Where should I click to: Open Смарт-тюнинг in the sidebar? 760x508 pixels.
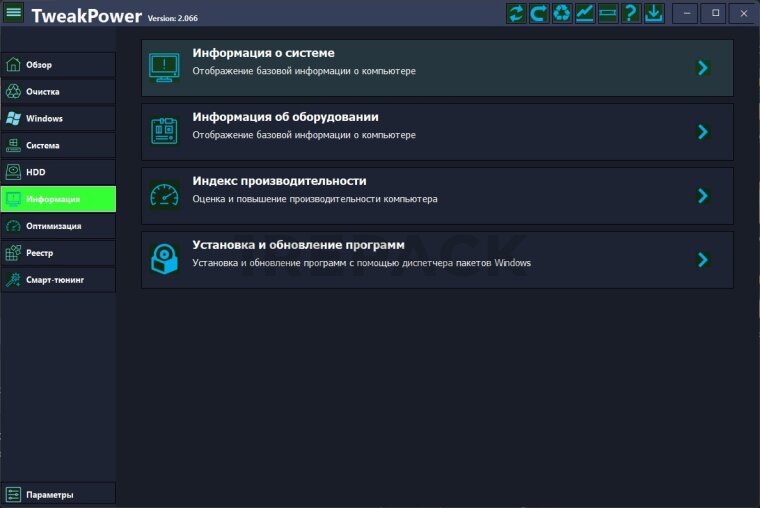[58, 280]
